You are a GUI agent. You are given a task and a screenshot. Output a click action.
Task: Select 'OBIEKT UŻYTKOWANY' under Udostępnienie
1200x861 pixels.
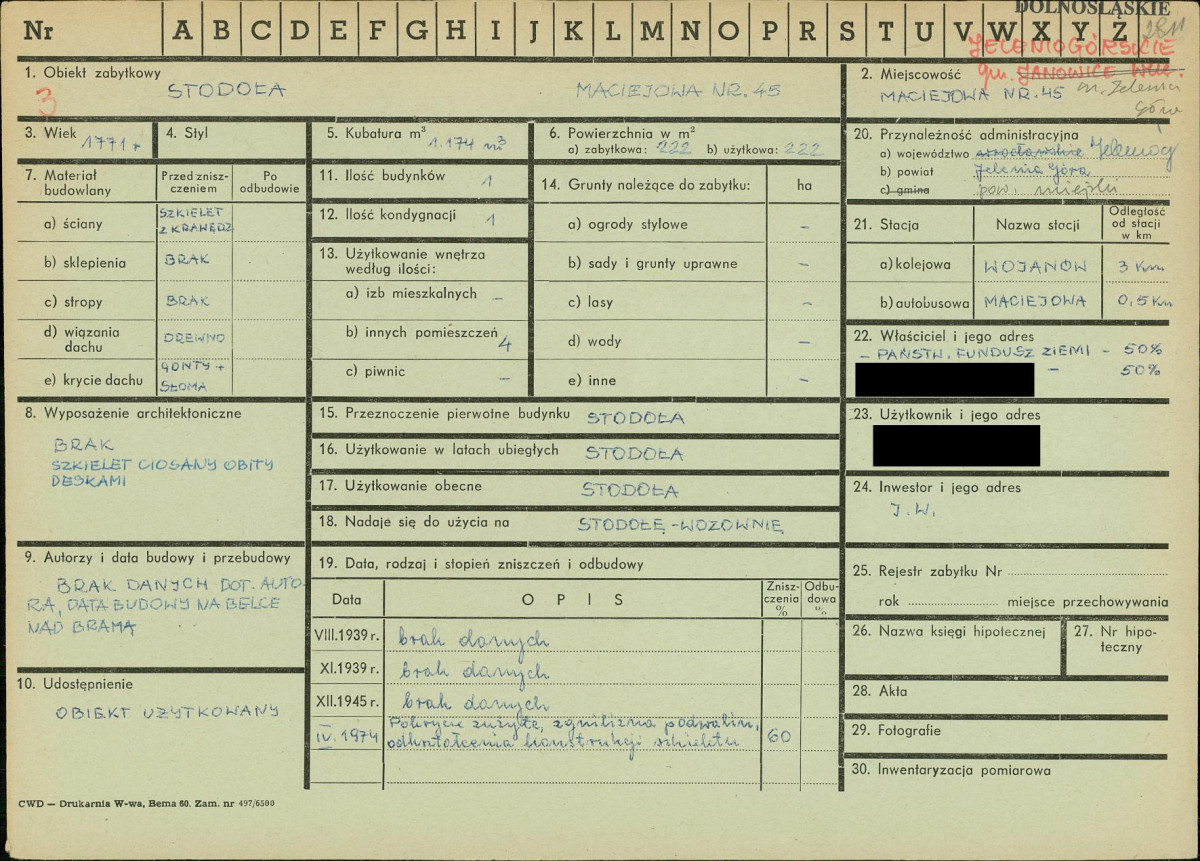pos(167,711)
